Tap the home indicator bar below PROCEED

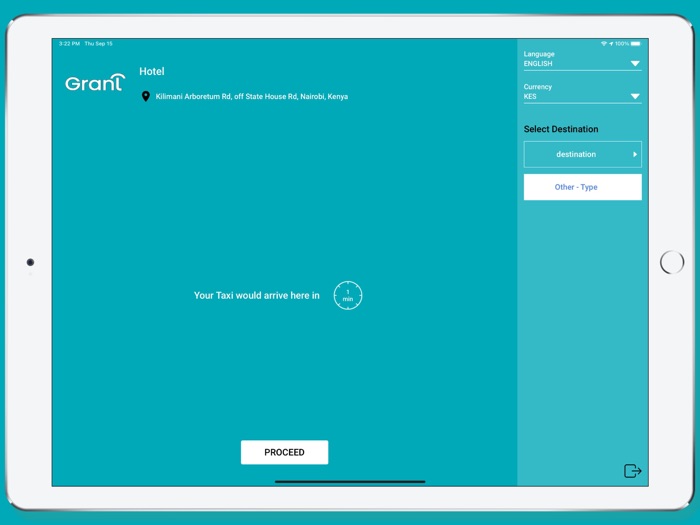(350, 482)
